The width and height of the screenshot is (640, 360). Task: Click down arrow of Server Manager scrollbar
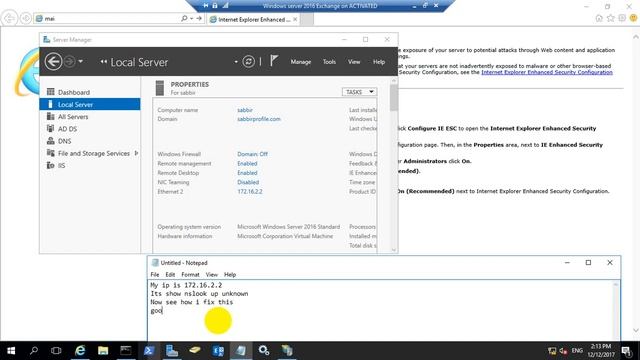(393, 250)
